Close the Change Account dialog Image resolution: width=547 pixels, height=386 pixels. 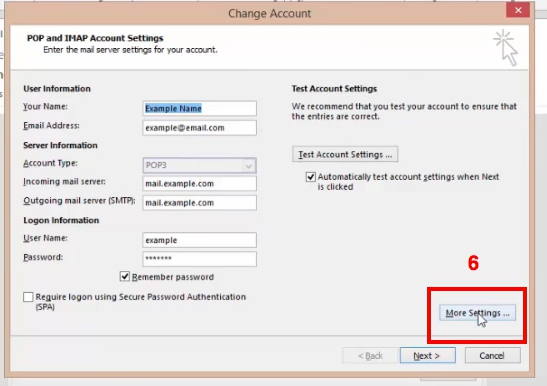coord(518,10)
